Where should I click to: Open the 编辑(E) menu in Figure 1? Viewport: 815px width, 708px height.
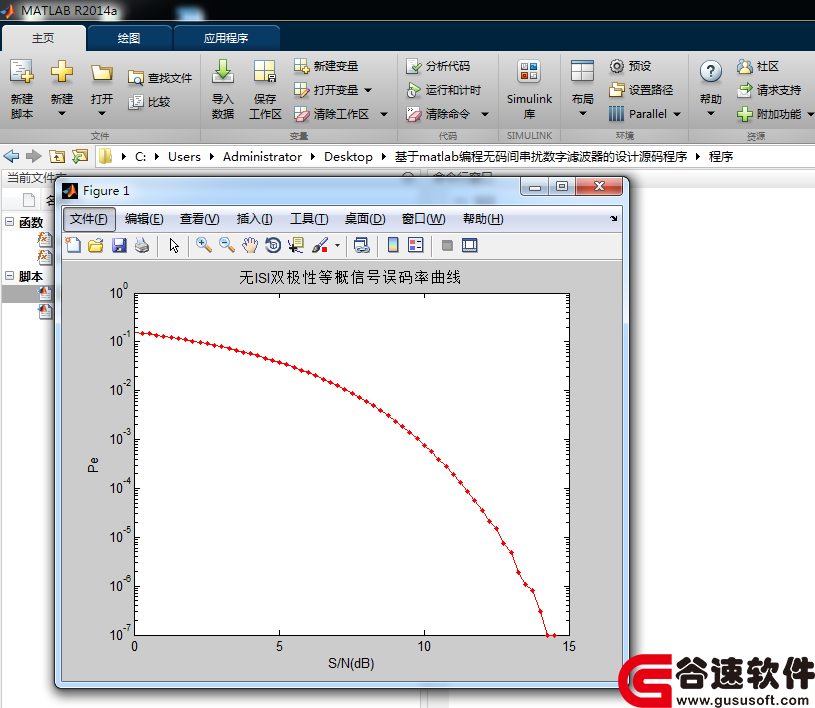(x=144, y=219)
